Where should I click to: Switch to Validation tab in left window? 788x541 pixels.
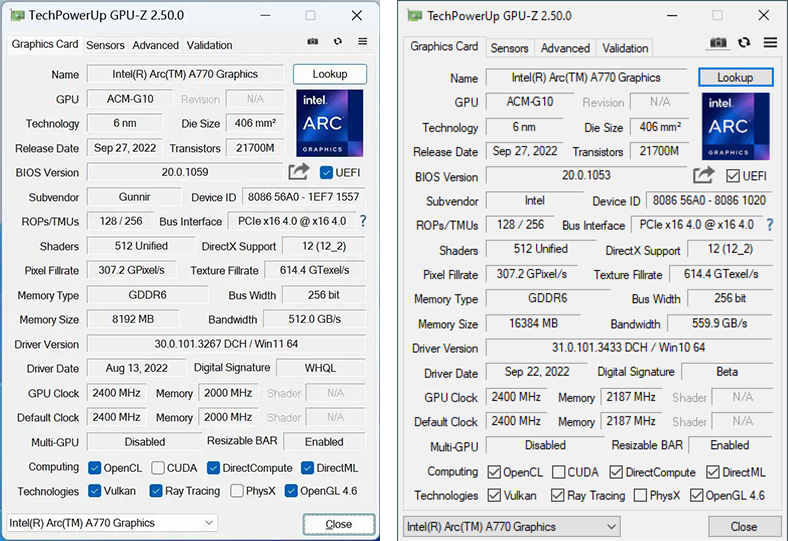coord(210,45)
